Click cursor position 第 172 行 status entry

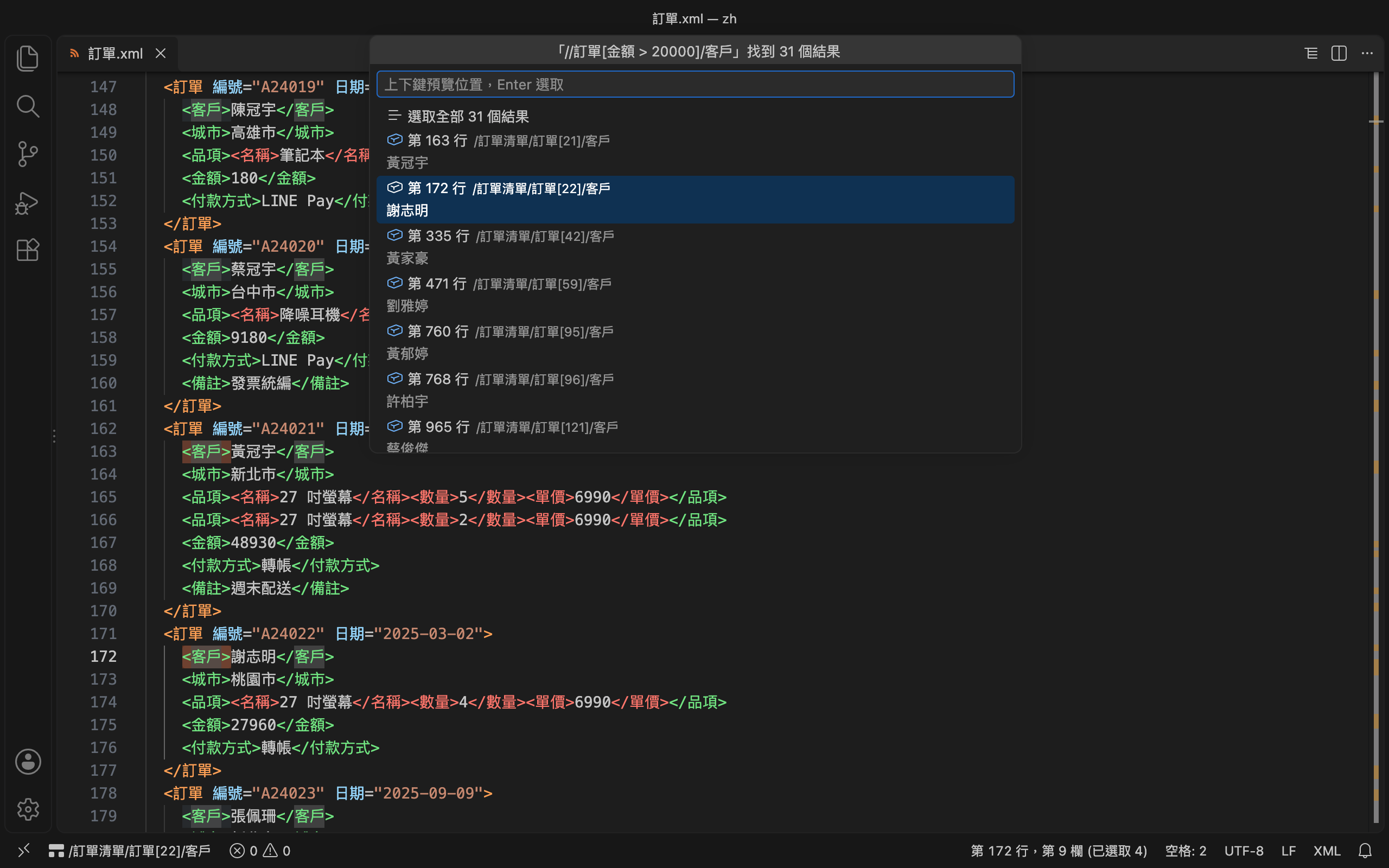(x=1059, y=850)
